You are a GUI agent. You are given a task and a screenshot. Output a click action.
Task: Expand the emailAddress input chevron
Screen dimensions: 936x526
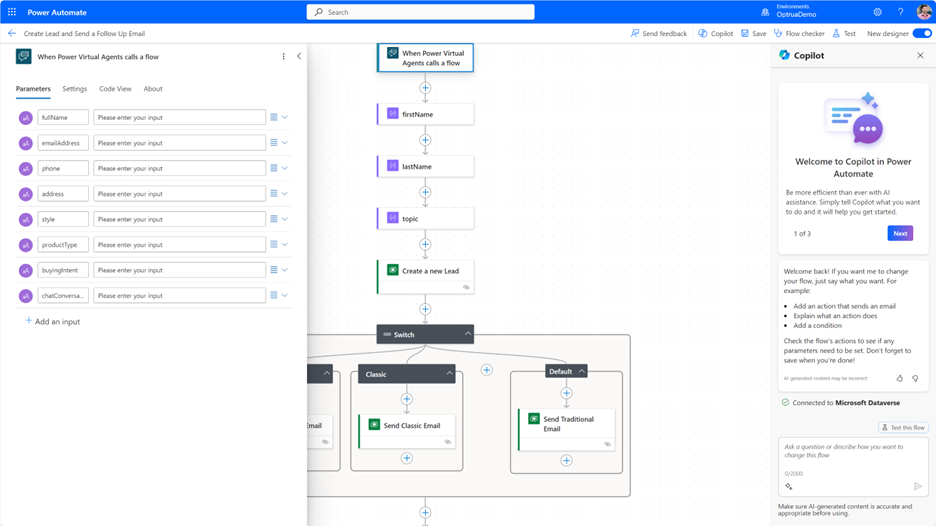[285, 143]
